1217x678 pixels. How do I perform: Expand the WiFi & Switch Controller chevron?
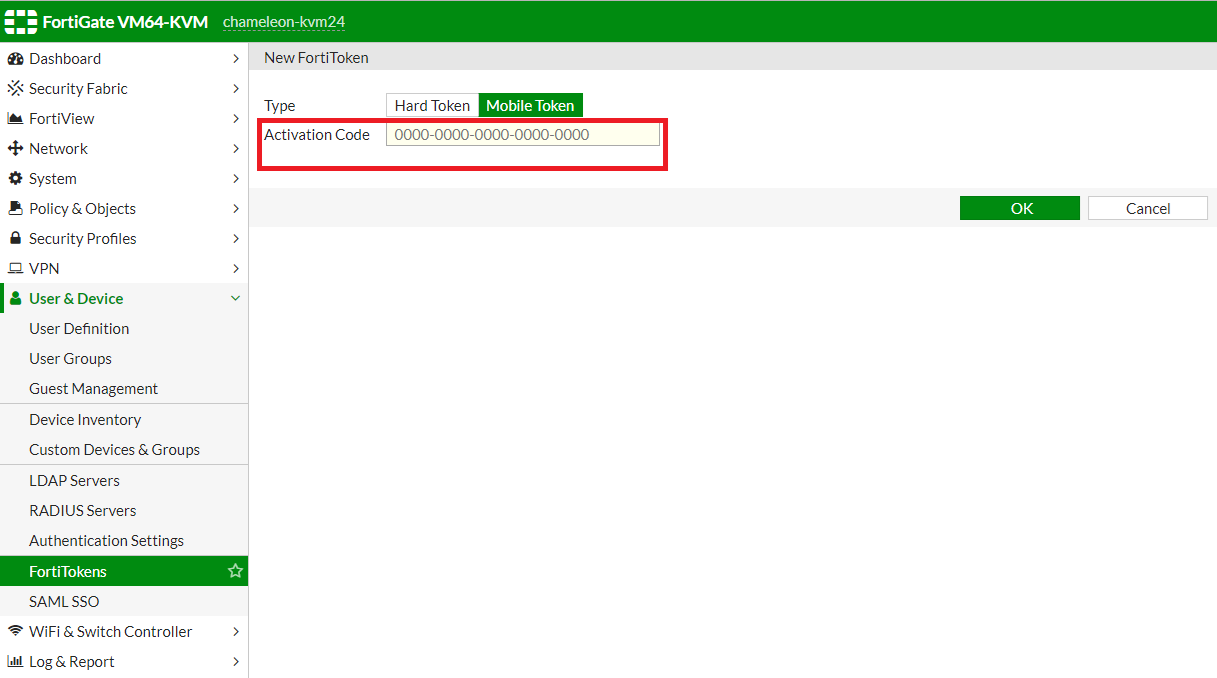click(x=235, y=632)
